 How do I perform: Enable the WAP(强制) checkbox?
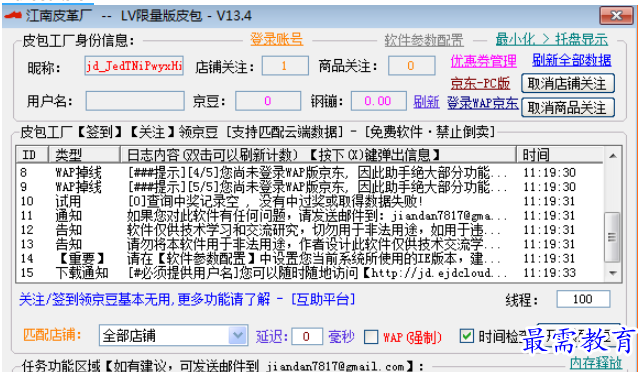coord(371,337)
